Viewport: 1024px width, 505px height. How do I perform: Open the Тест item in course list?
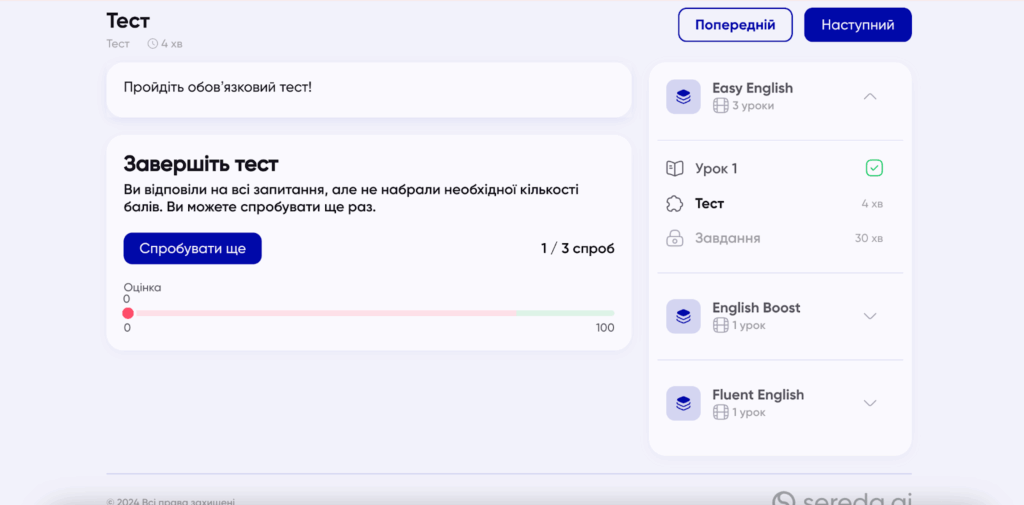[x=710, y=204]
